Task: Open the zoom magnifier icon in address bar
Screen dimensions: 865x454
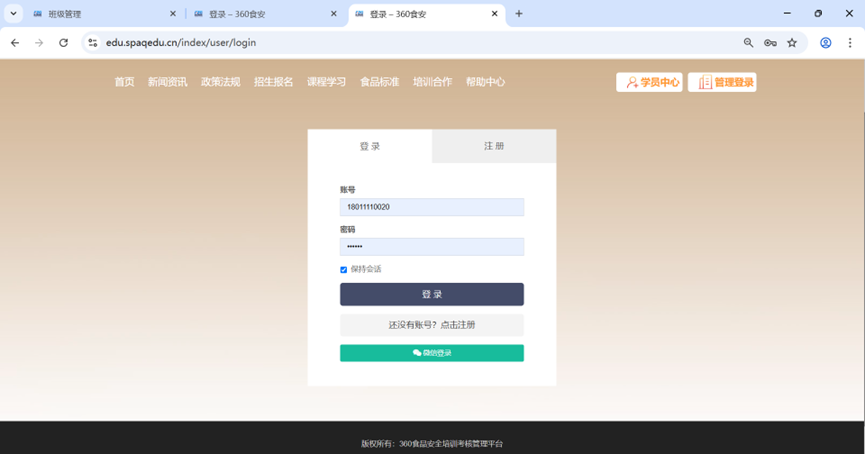Action: pos(749,43)
